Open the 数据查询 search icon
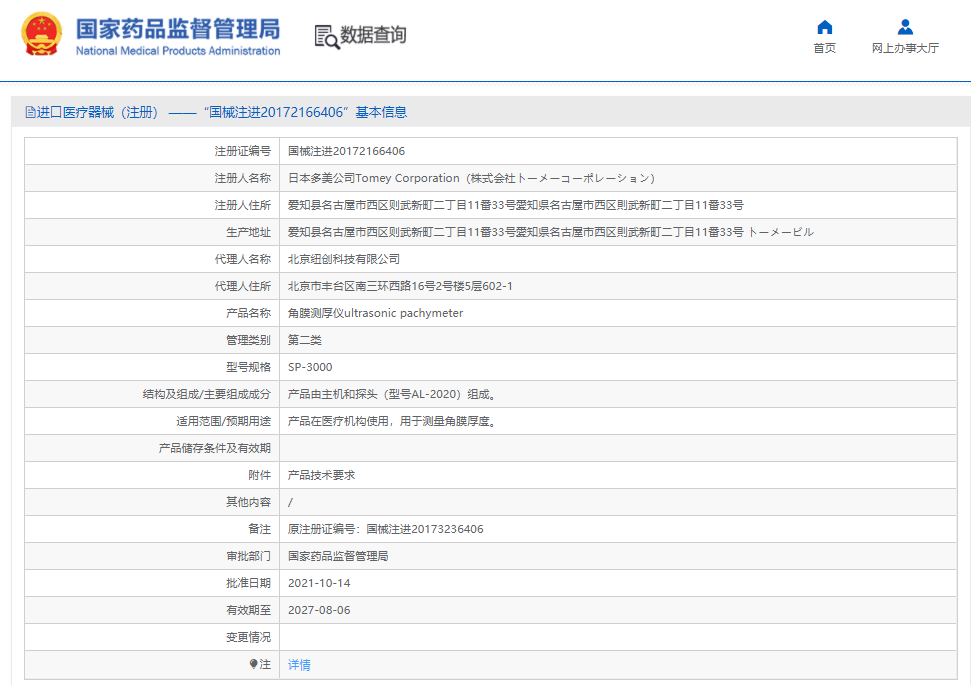The height and width of the screenshot is (685, 971). (x=326, y=37)
